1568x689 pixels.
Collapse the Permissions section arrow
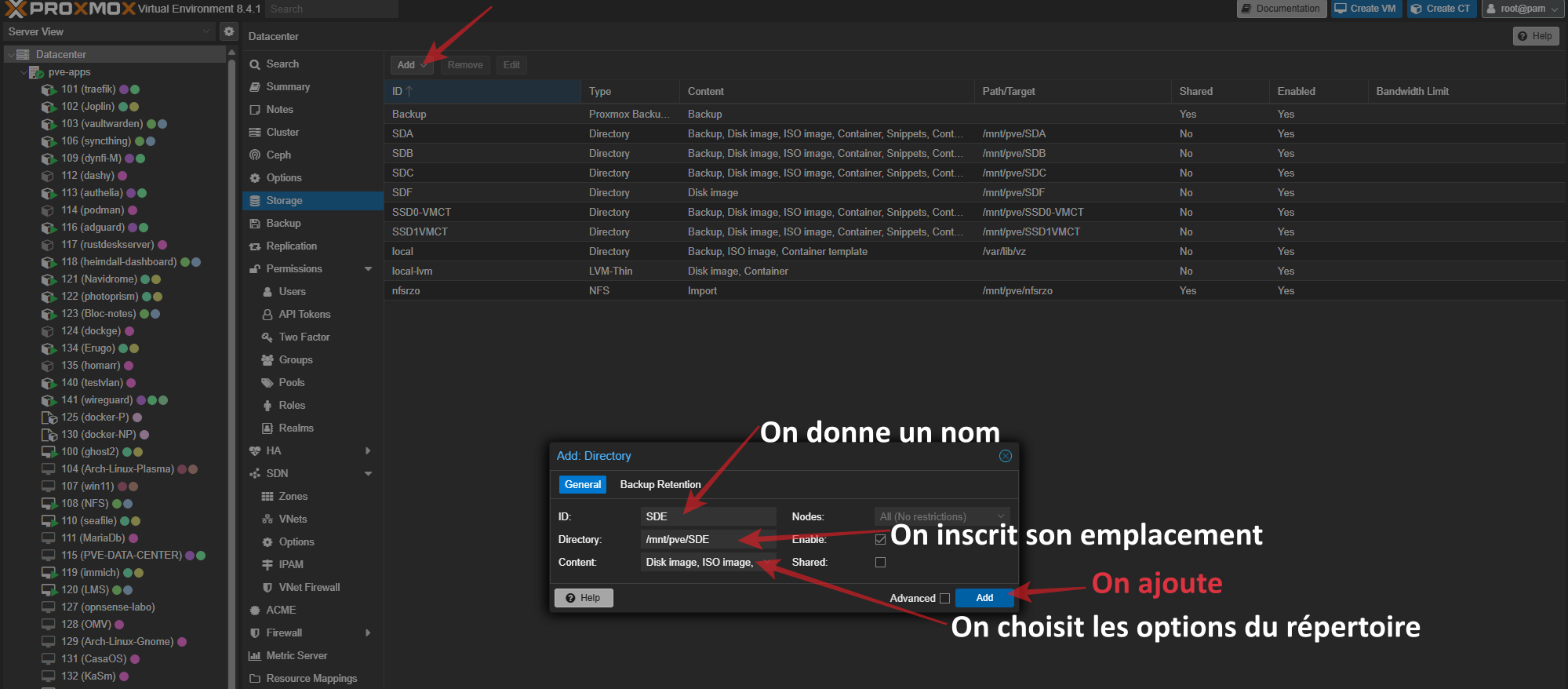[368, 269]
